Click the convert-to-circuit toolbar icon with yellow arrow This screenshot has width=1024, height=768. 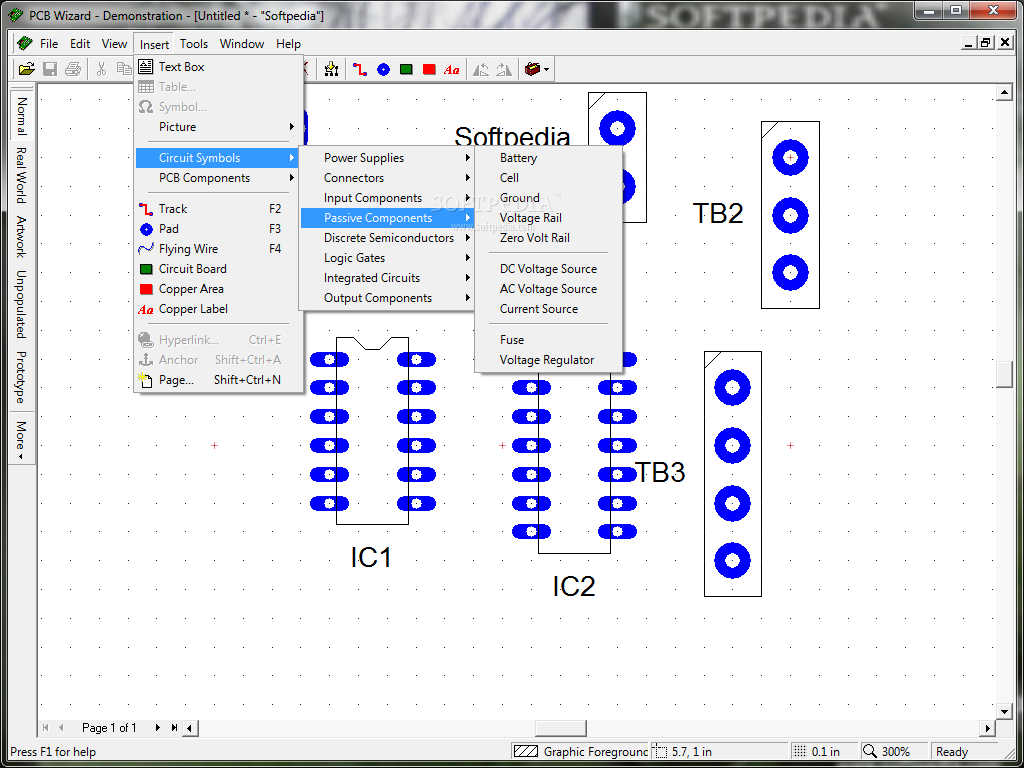331,69
